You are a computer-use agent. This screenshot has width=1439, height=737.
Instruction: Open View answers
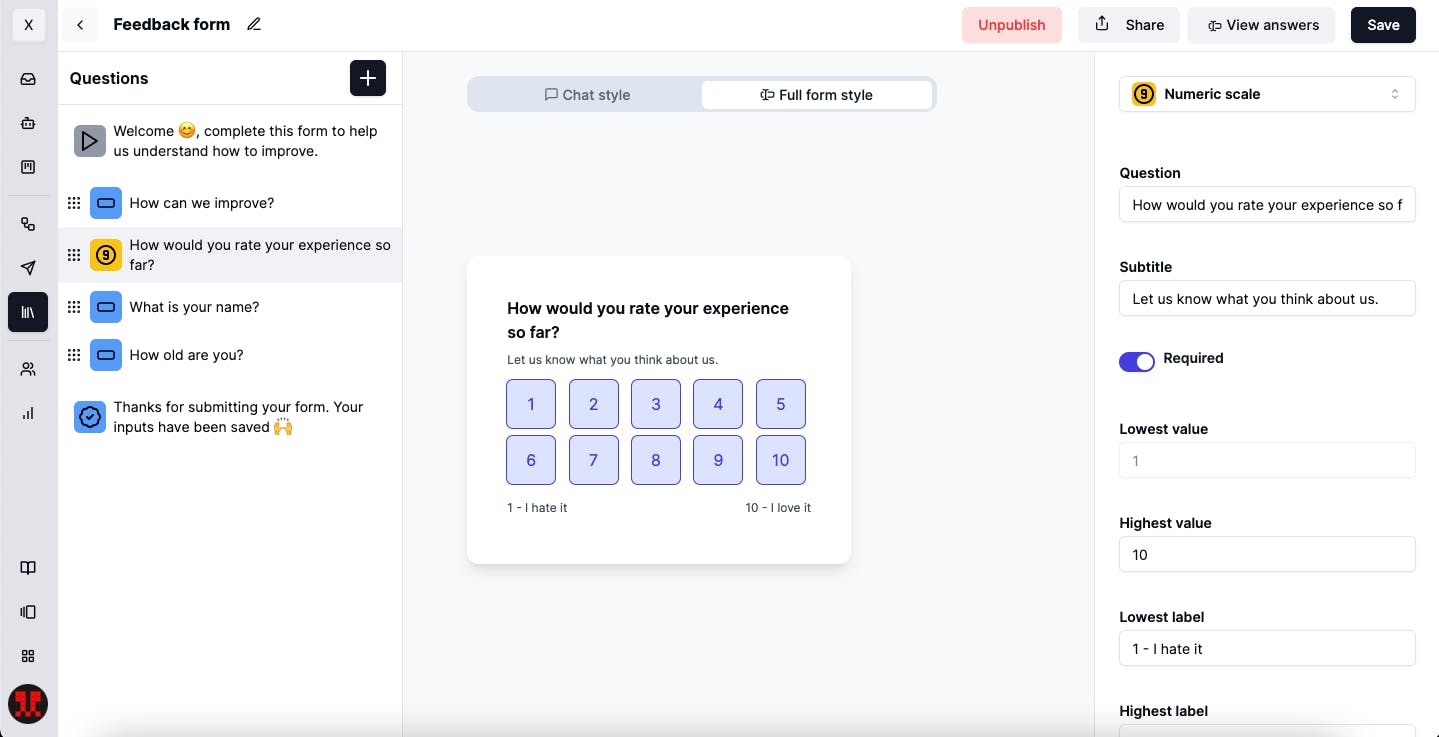1261,25
